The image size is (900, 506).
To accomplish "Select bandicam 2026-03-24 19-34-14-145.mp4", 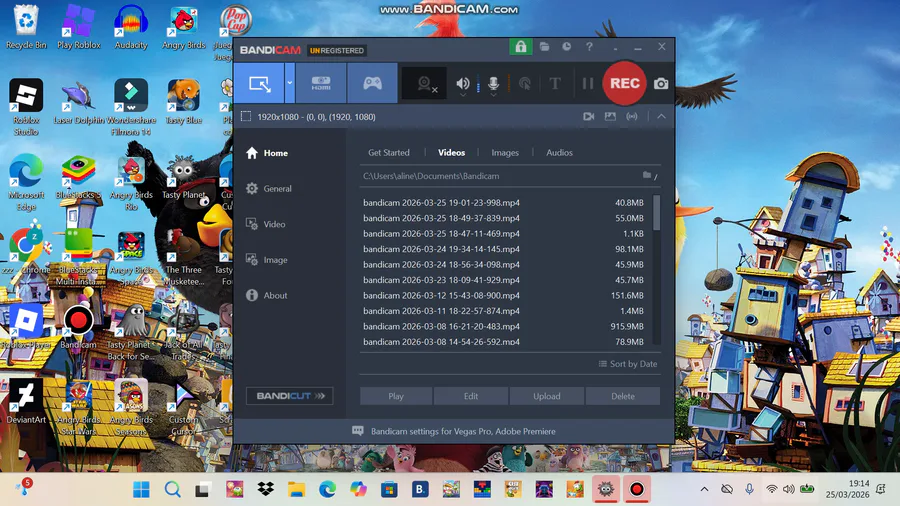I will (x=504, y=249).
